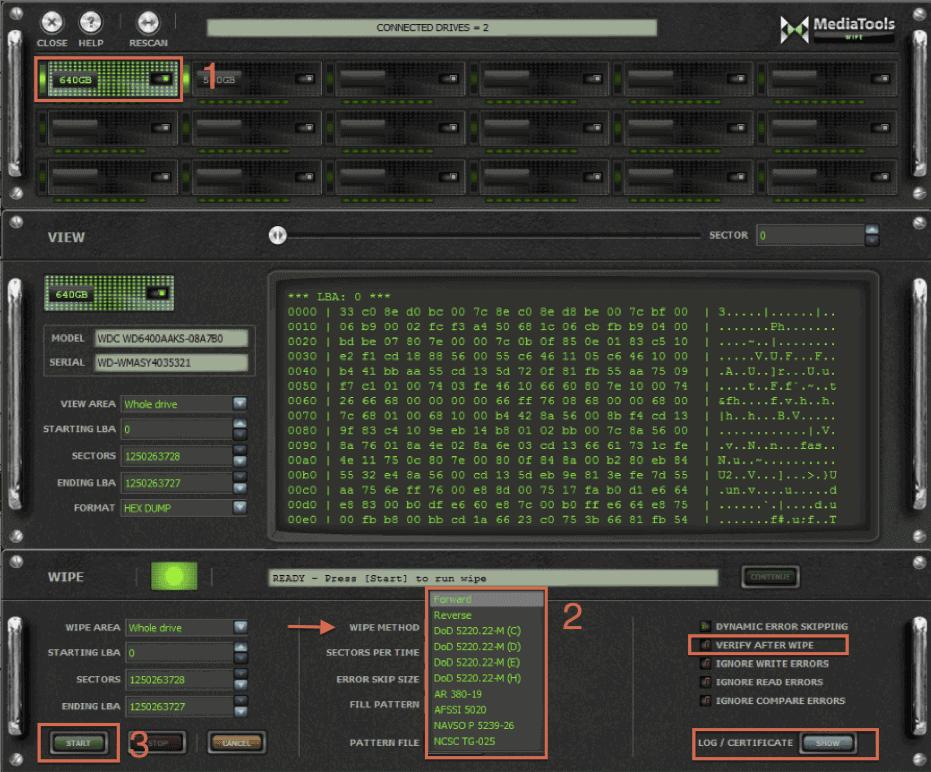
Task: Open the View Area dropdown
Action: (x=239, y=404)
